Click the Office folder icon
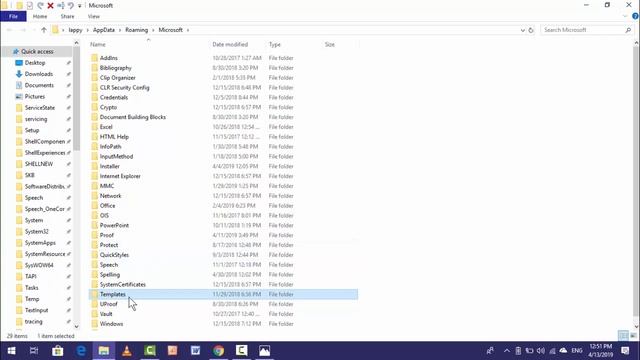 point(94,206)
